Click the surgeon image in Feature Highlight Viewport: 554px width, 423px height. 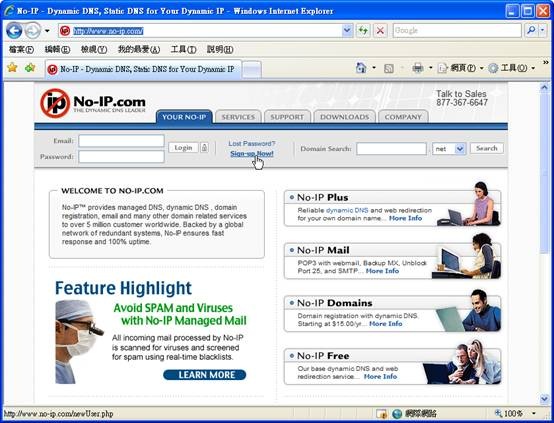coord(79,342)
